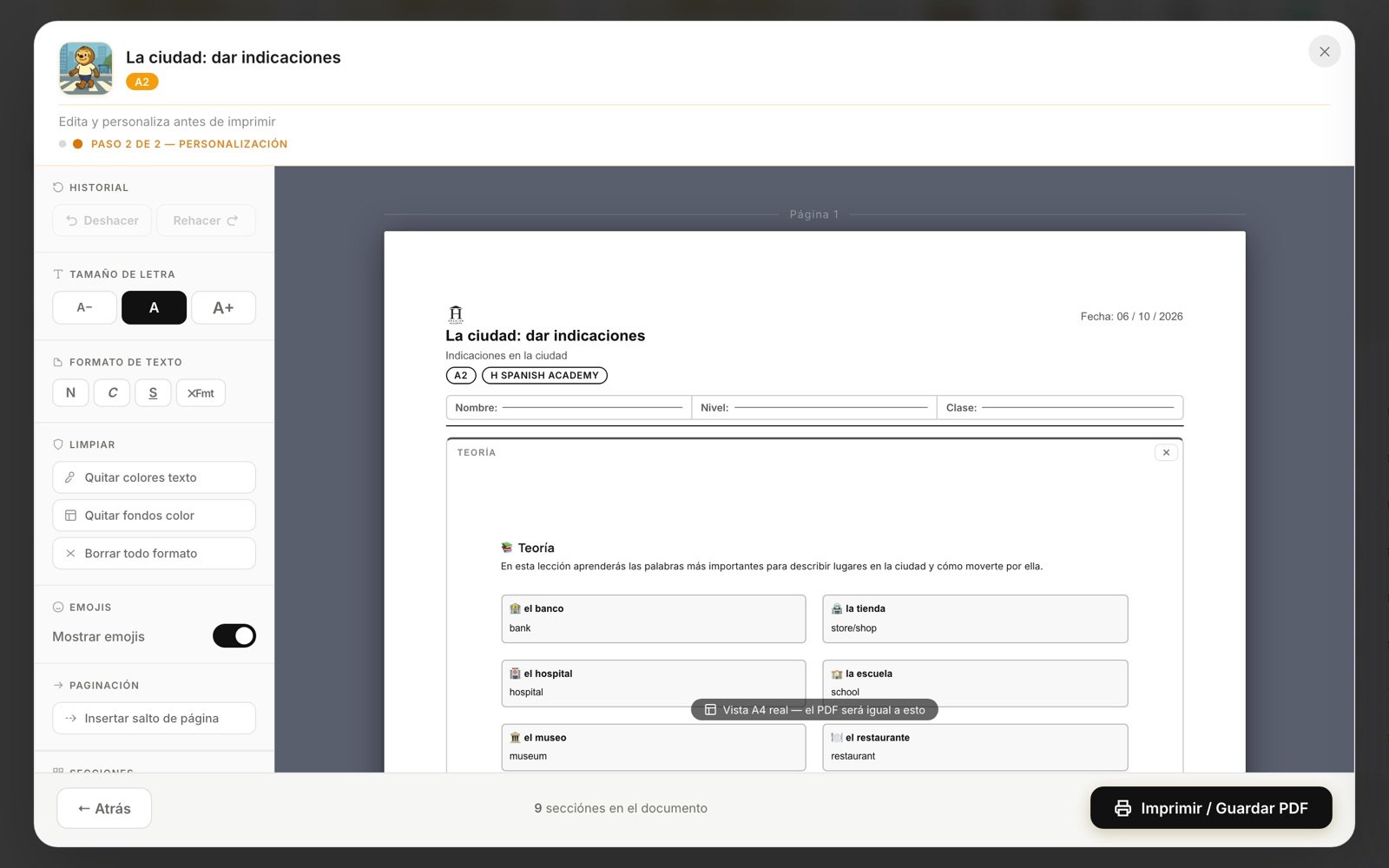1389x868 pixels.
Task: Select the el museo vocabulary card
Action: (654, 747)
